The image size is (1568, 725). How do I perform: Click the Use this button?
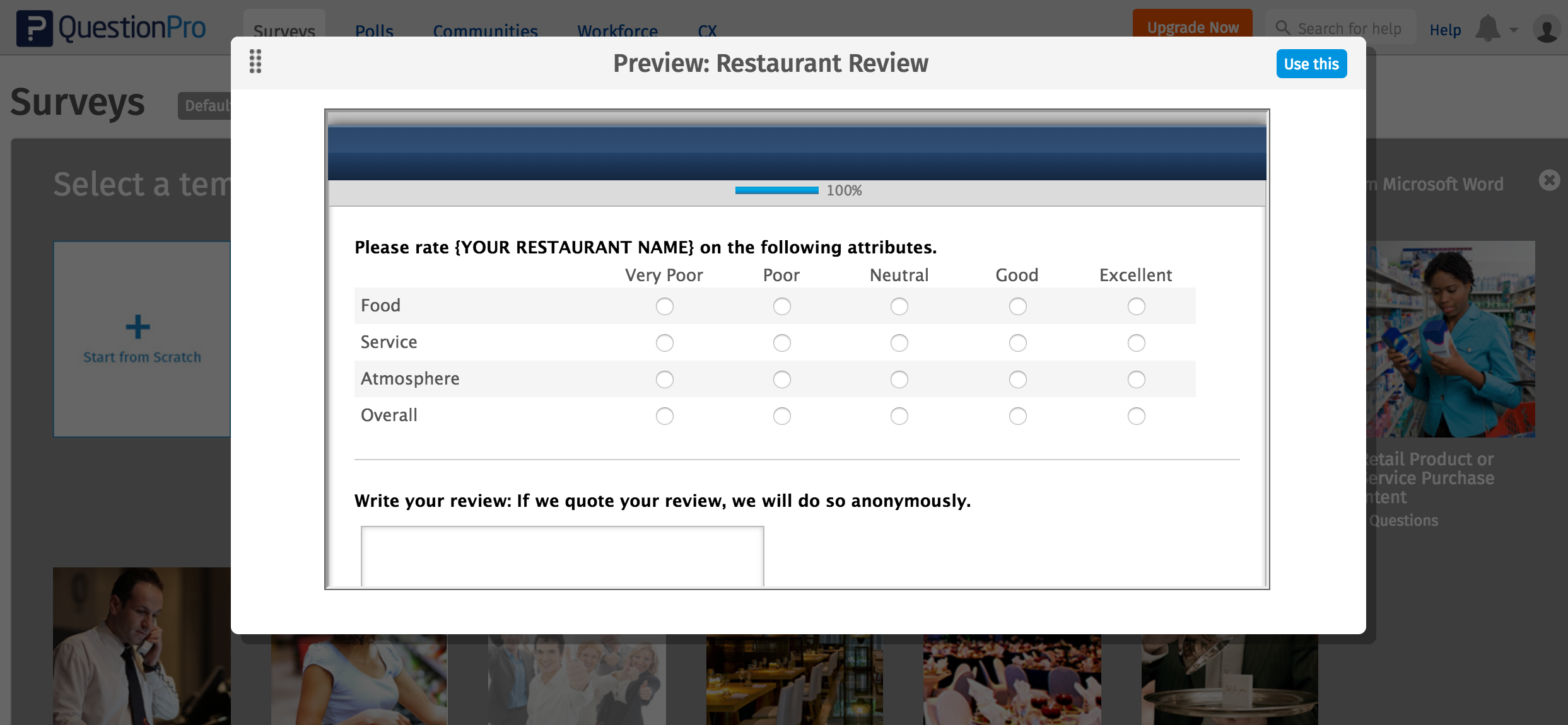[1310, 63]
